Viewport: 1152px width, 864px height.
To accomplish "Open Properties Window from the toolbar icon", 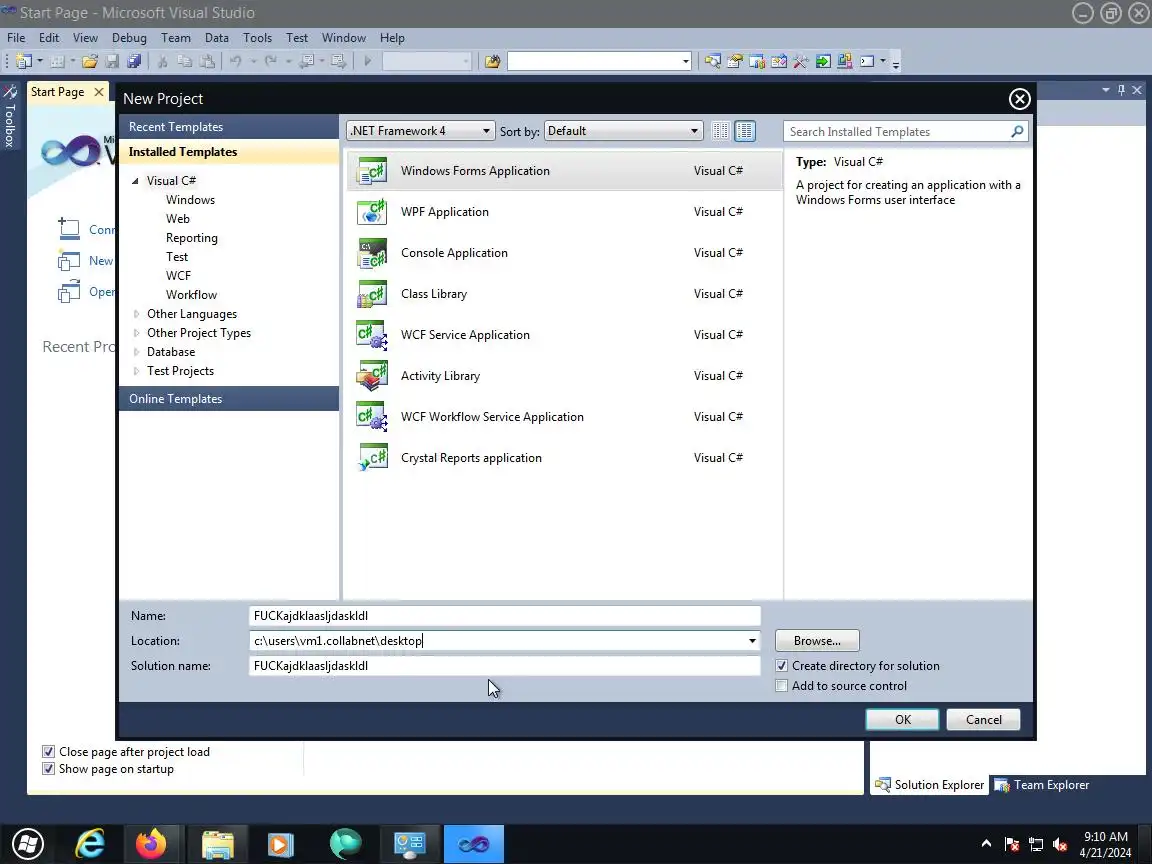I will (735, 61).
